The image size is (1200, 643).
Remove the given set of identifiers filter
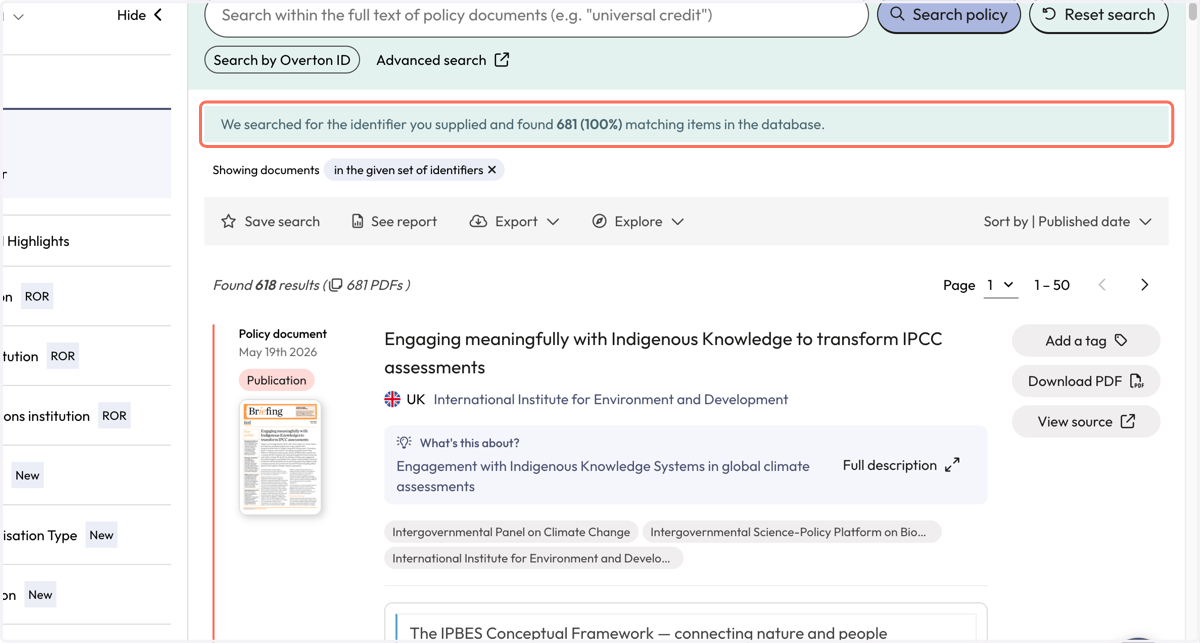coord(492,170)
